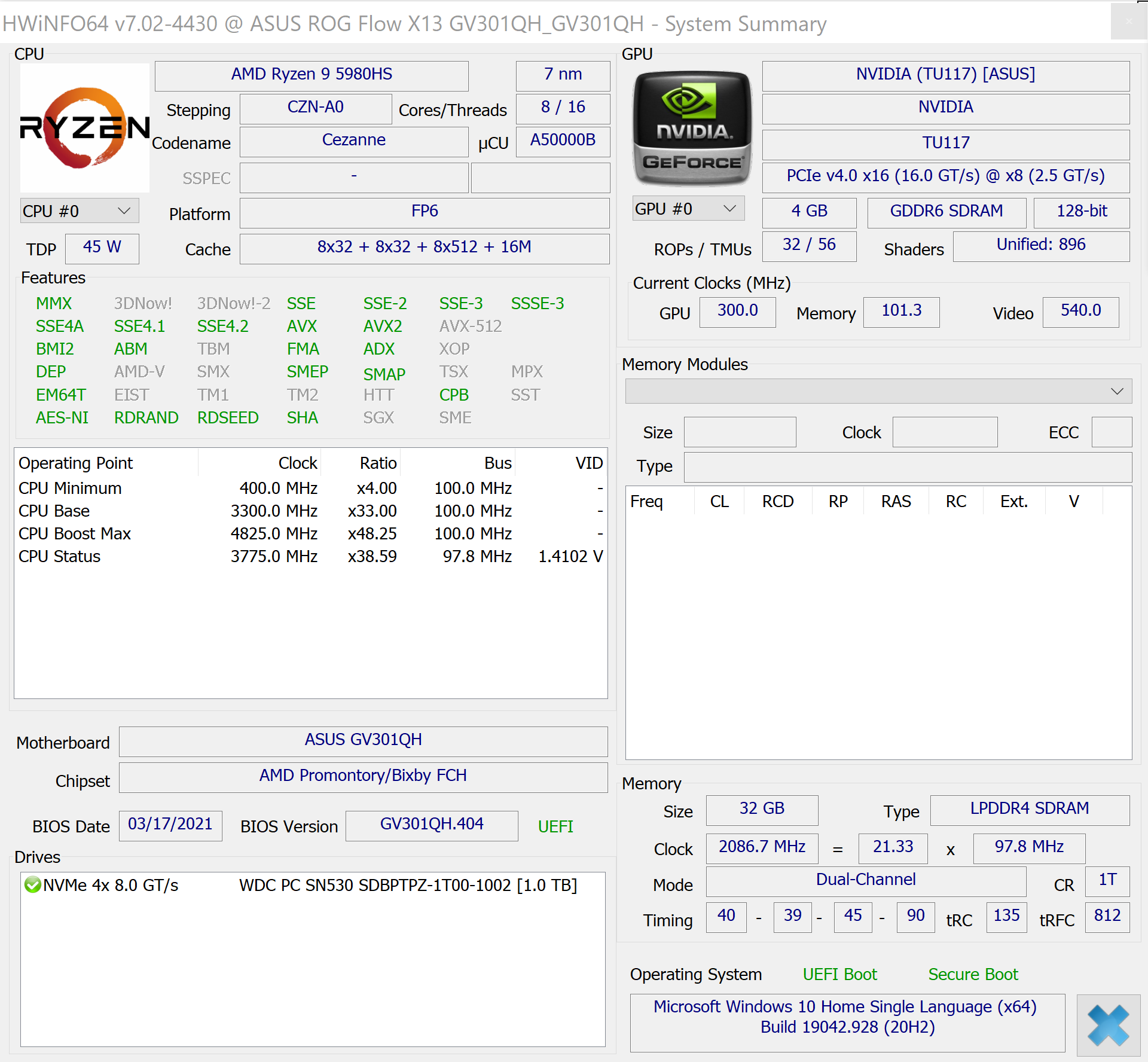Screen dimensions: 1148x1062
Task: Click the 45 W TDP field
Action: pos(102,249)
